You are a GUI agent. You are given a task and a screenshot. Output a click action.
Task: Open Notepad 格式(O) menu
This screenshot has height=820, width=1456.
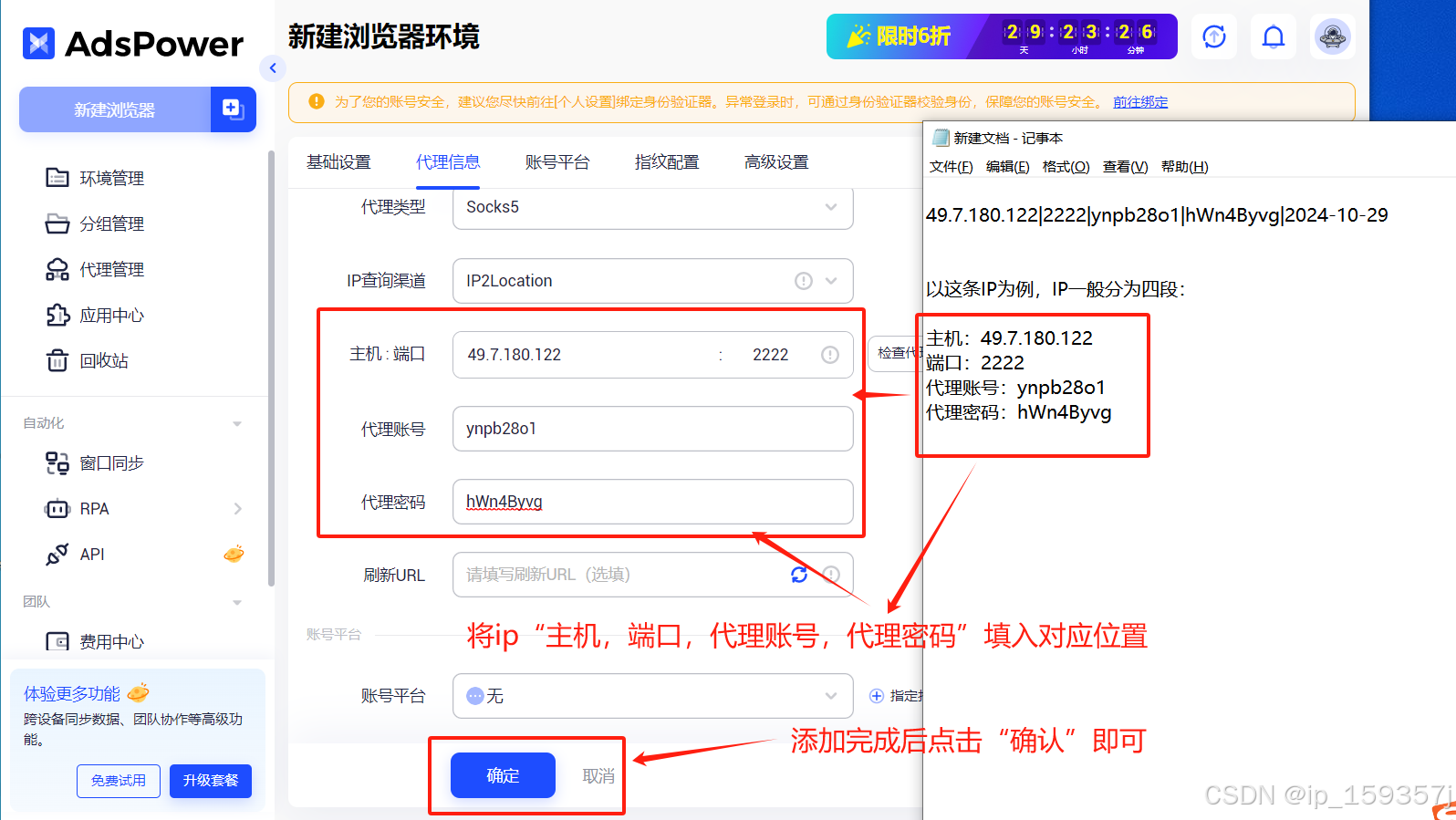pyautogui.click(x=1066, y=167)
